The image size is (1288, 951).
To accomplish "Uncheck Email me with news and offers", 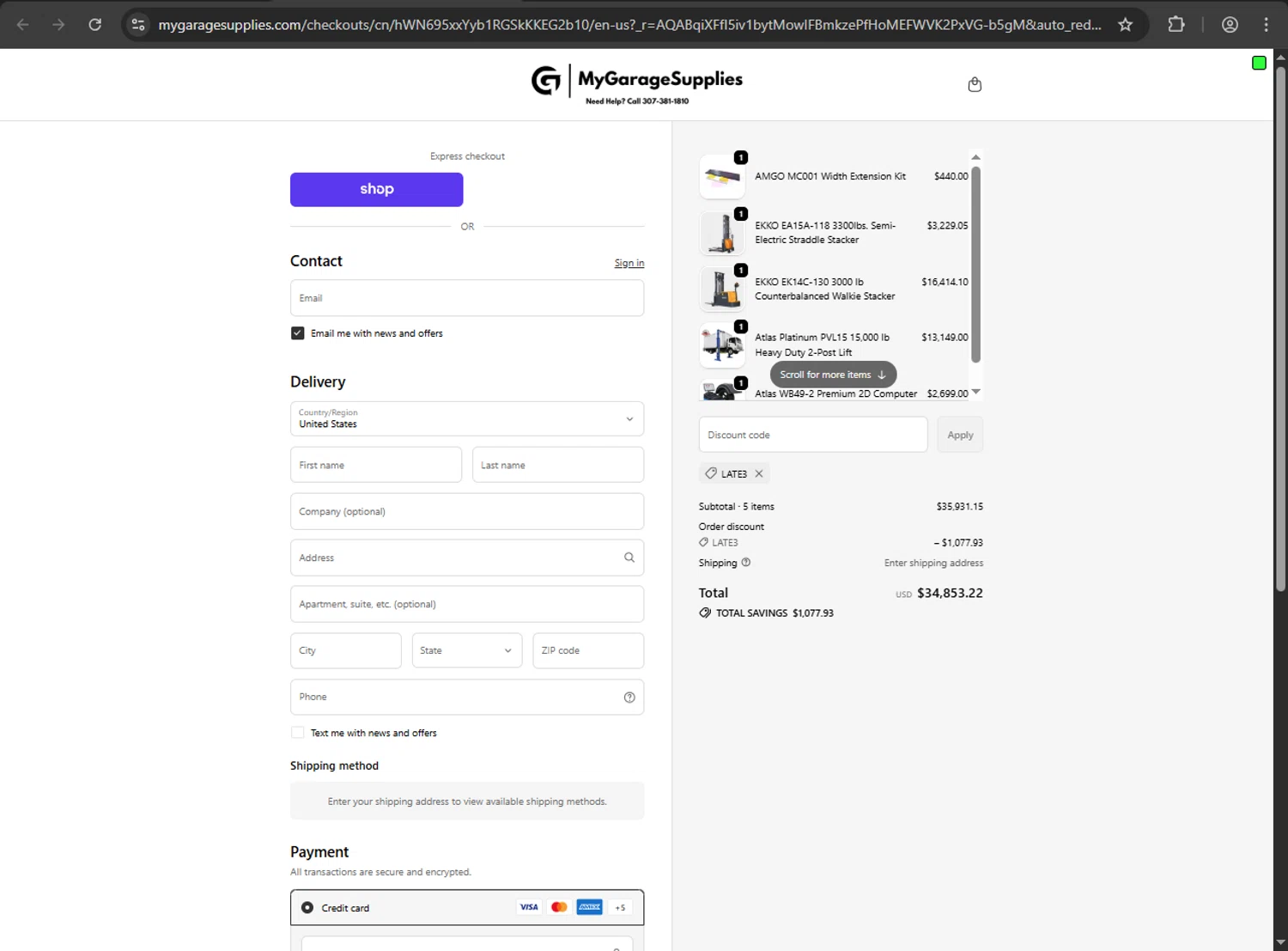I will tap(297, 333).
